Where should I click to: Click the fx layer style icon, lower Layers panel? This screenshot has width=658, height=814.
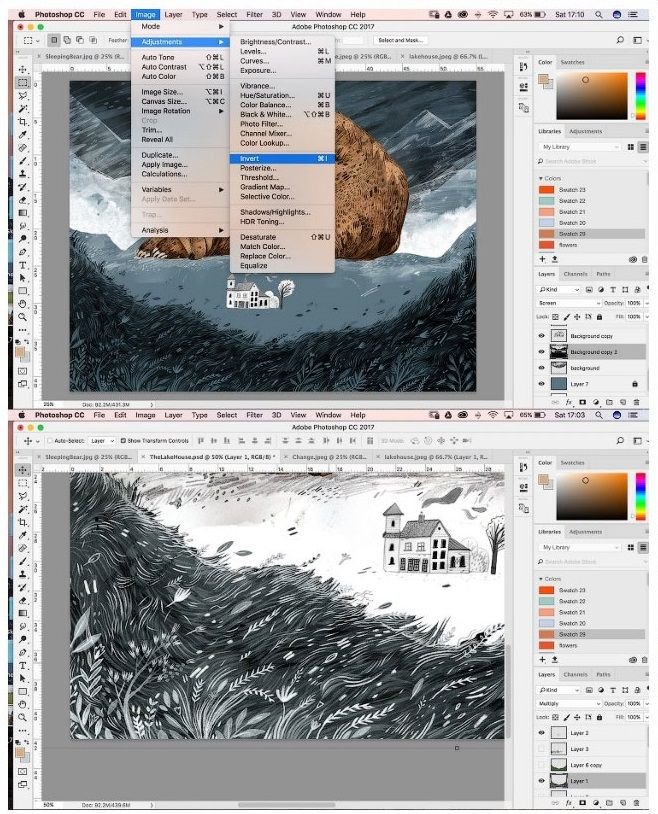(569, 803)
